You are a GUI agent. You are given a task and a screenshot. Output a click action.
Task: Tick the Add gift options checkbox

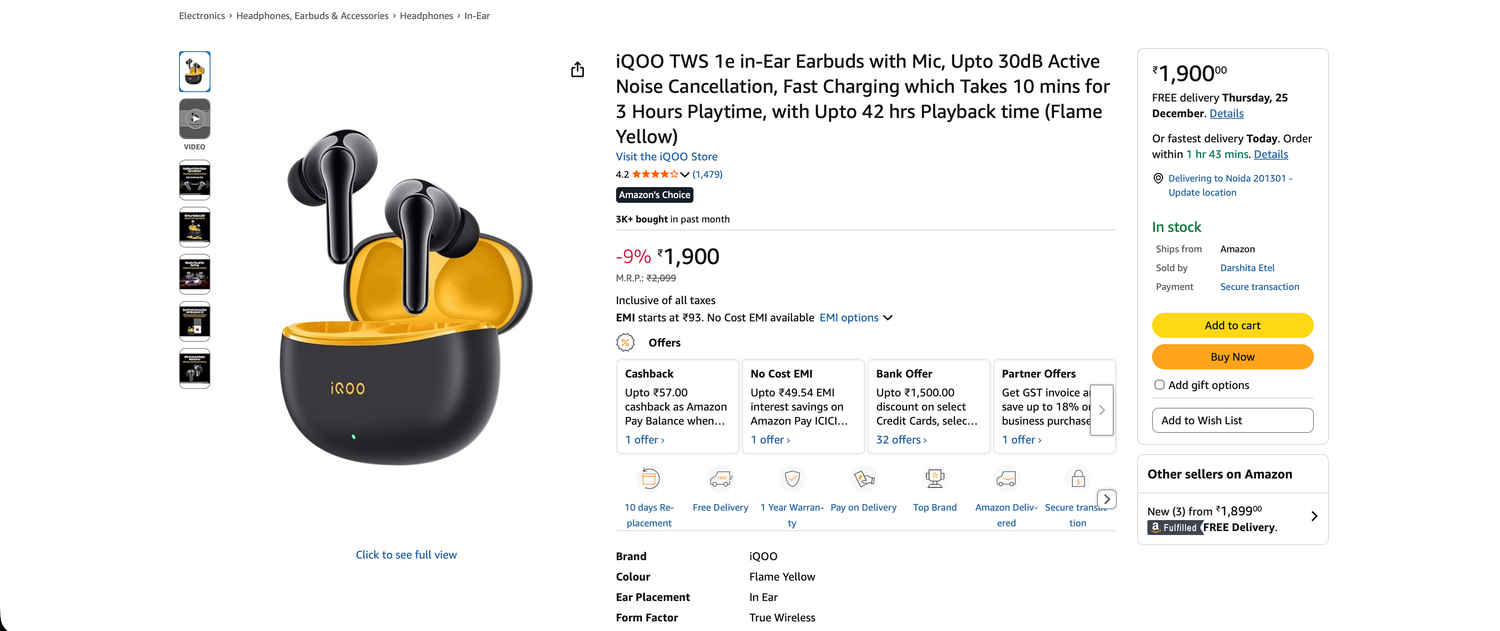pyautogui.click(x=1159, y=385)
